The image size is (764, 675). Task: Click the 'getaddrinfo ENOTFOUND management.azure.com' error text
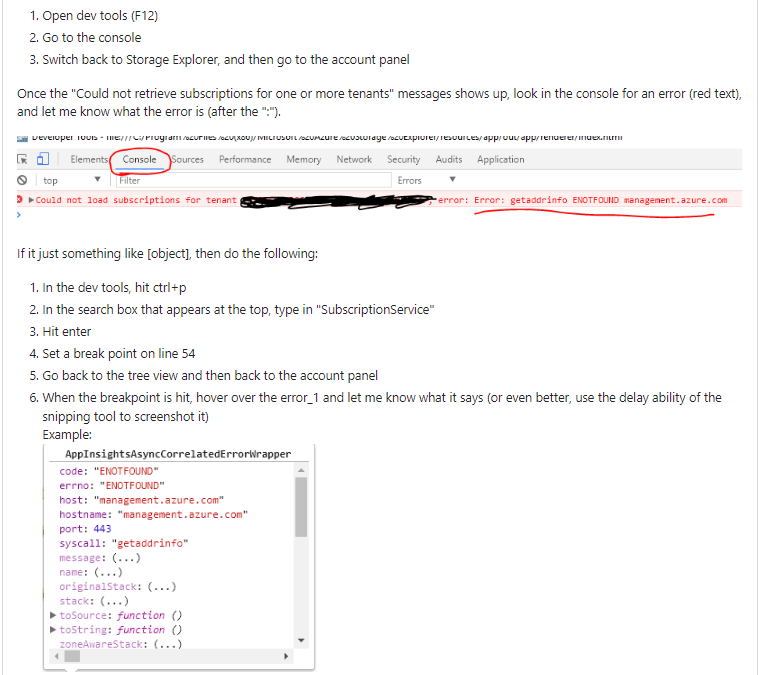tap(618, 200)
